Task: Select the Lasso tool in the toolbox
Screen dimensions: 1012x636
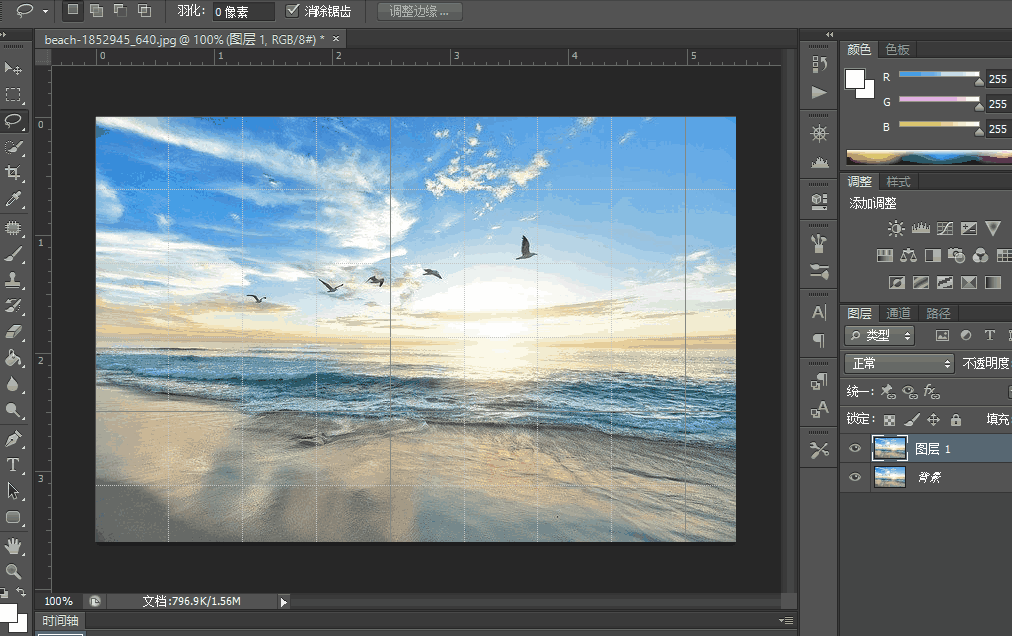Action: [13, 121]
